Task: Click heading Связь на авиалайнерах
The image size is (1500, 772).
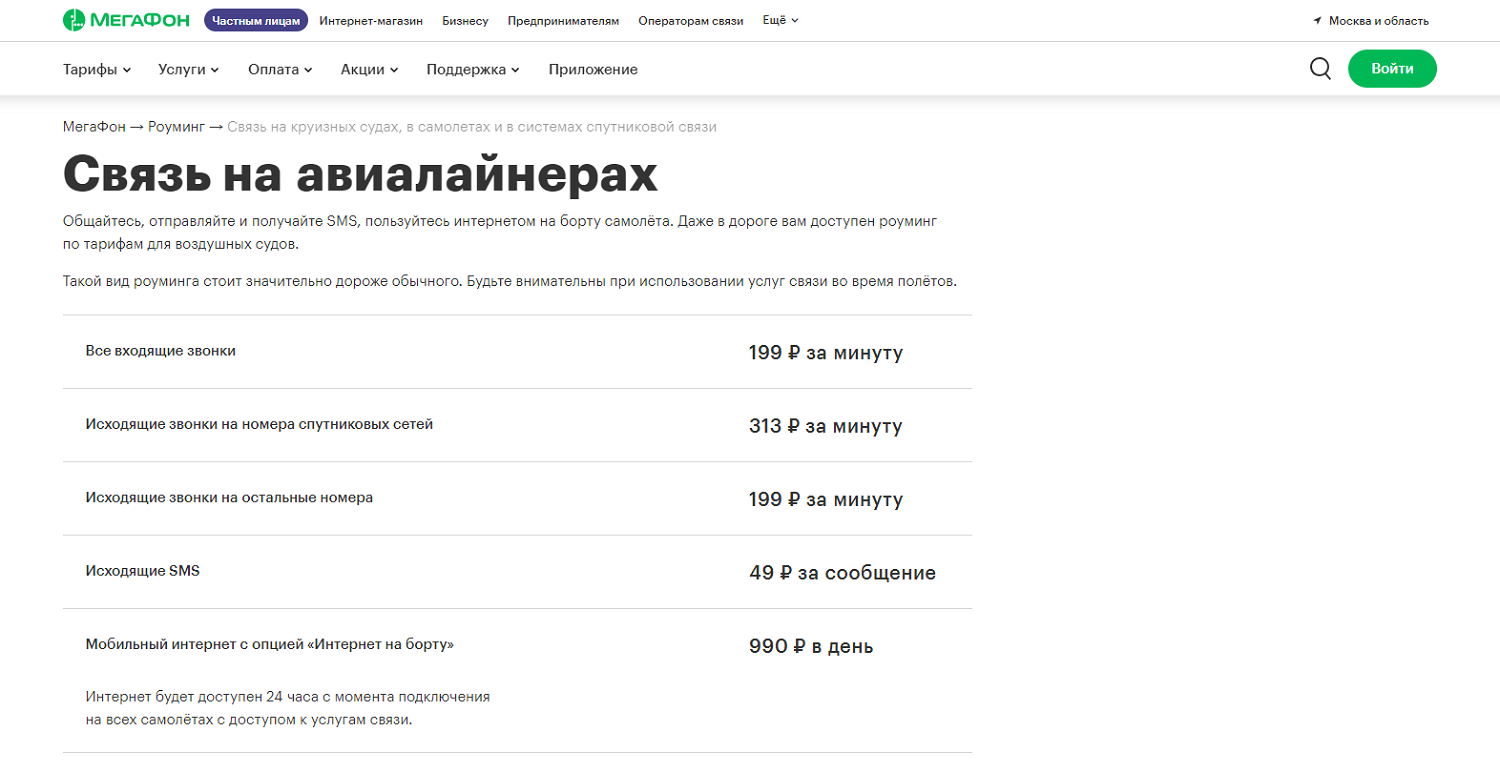Action: 360,174
